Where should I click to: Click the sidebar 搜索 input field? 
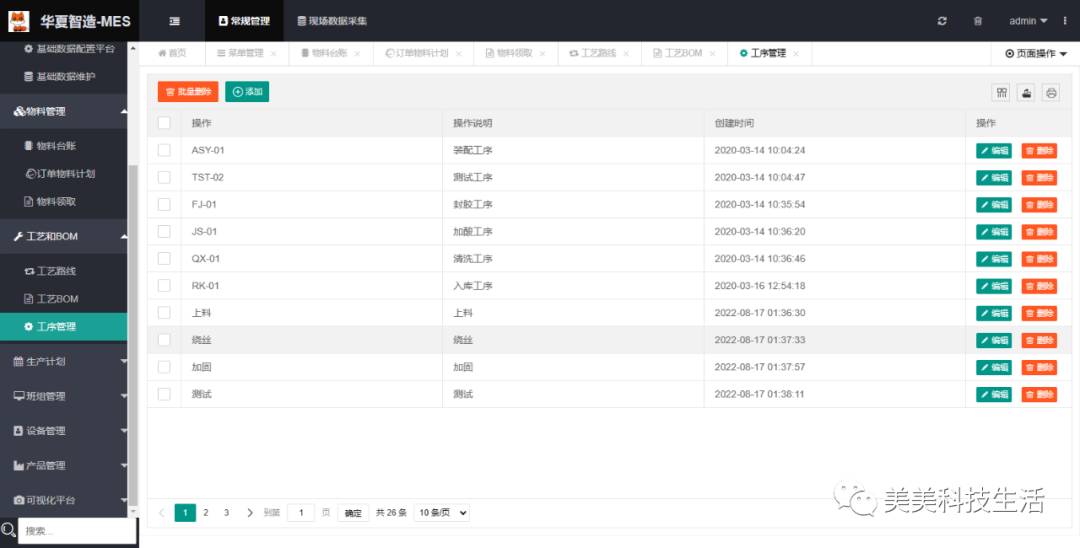(x=77, y=531)
